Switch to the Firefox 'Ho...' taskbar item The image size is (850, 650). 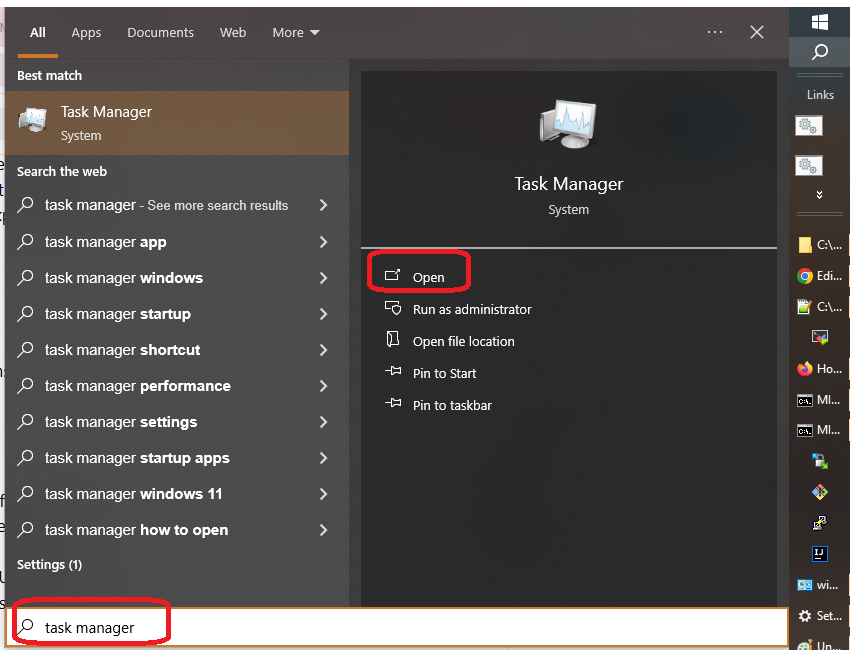coord(820,369)
